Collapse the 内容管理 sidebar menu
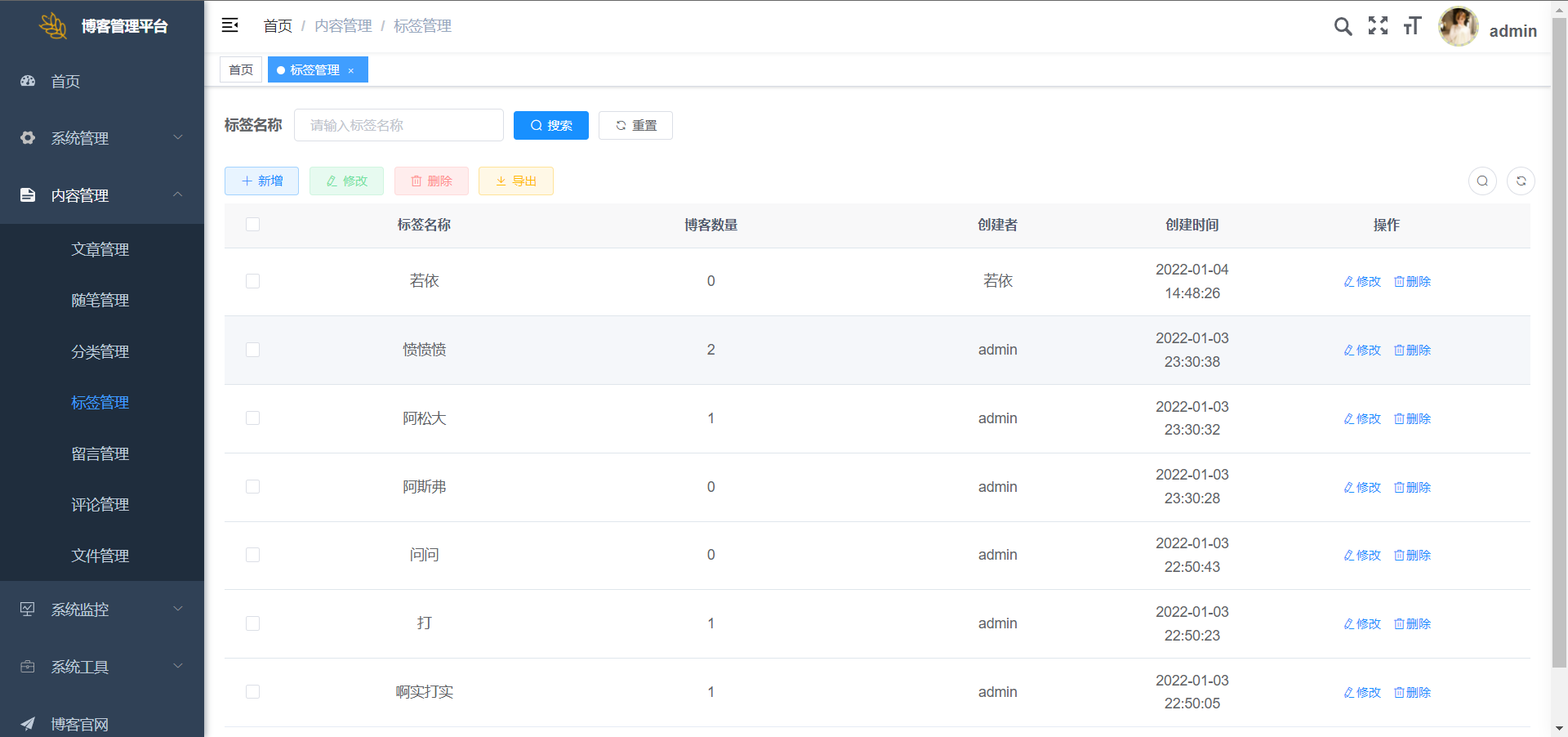This screenshot has width=1568, height=737. point(102,195)
